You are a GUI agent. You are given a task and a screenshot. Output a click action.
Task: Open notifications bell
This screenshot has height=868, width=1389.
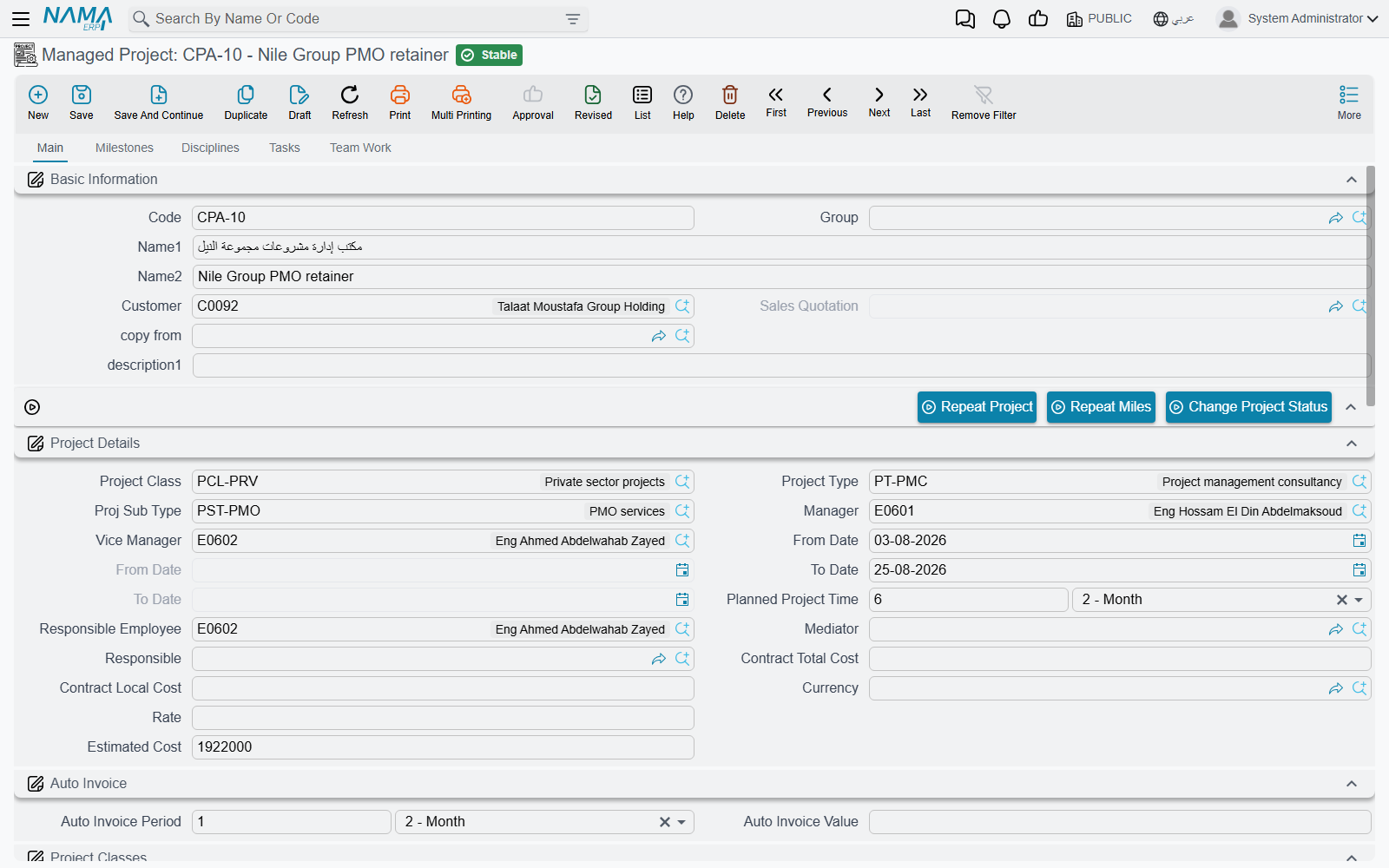point(1002,18)
